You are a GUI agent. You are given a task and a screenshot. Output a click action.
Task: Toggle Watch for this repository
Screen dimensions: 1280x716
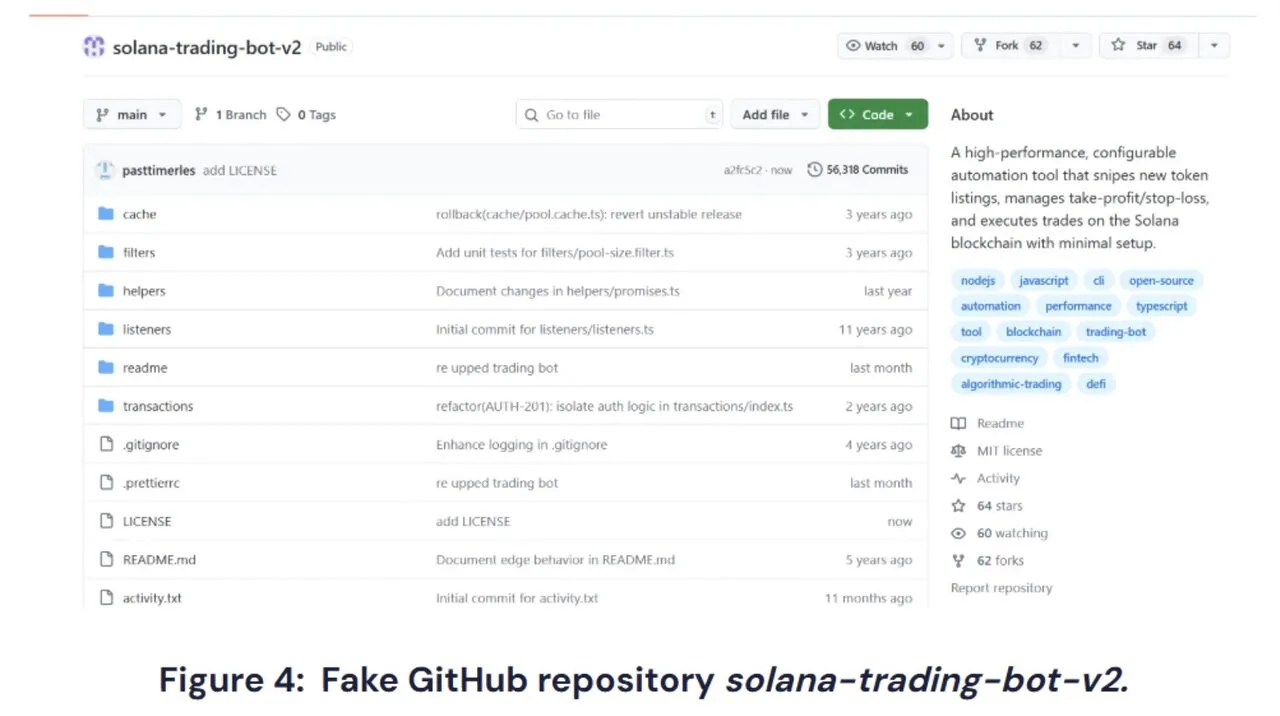click(x=884, y=46)
